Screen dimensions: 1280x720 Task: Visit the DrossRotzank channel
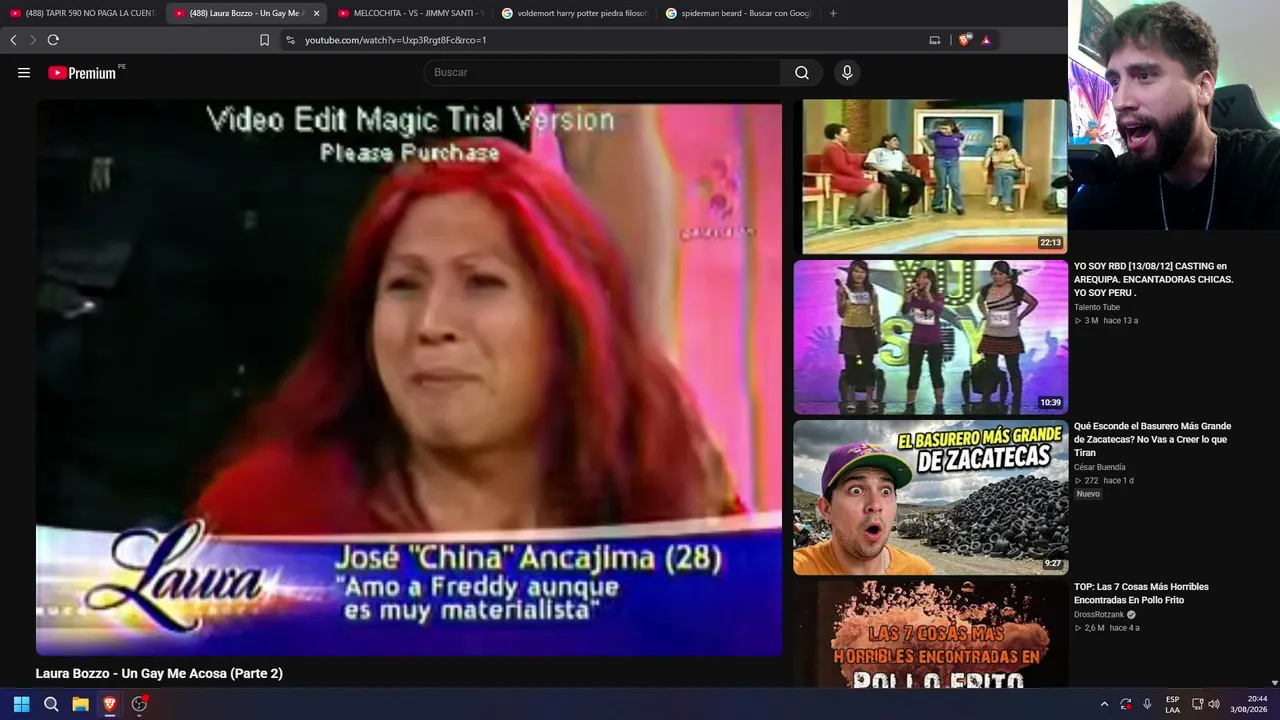pyautogui.click(x=1100, y=615)
